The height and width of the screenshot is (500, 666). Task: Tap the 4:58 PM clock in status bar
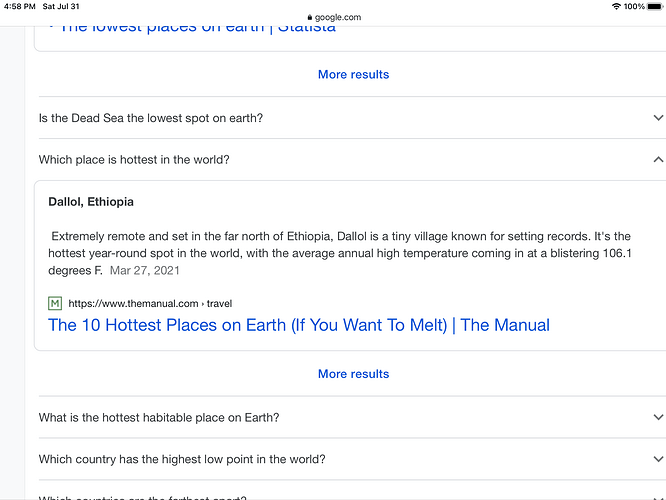pos(19,6)
